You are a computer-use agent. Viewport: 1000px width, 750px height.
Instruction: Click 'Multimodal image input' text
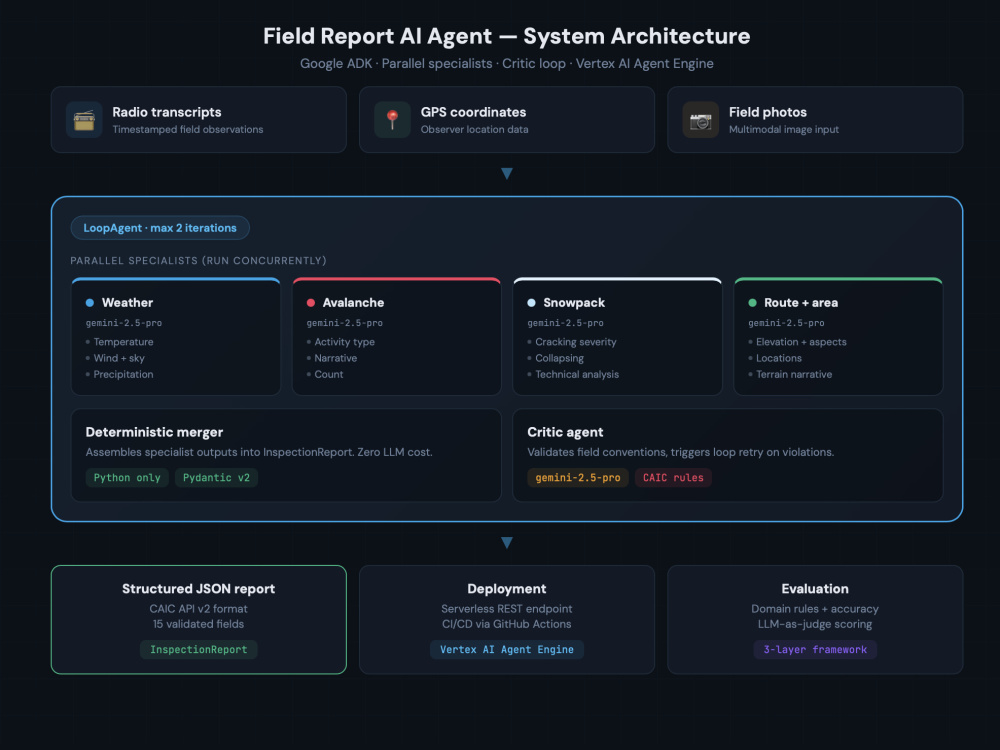click(784, 129)
